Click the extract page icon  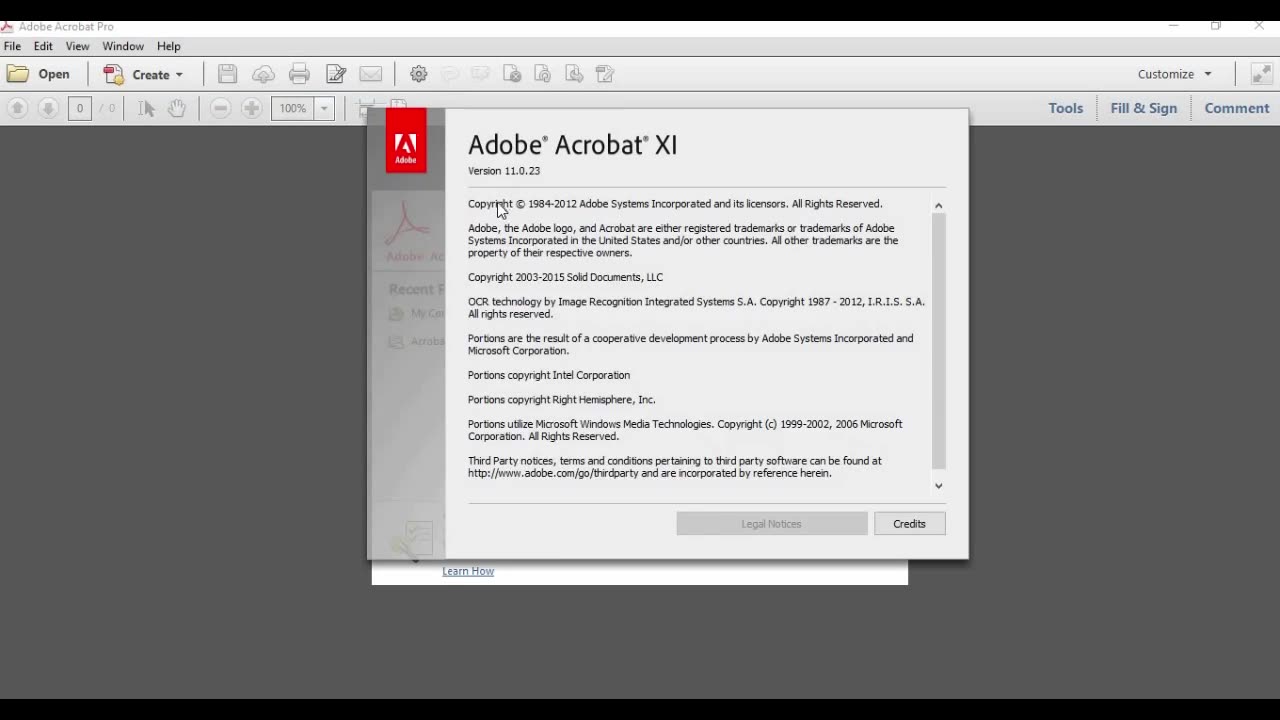click(574, 74)
